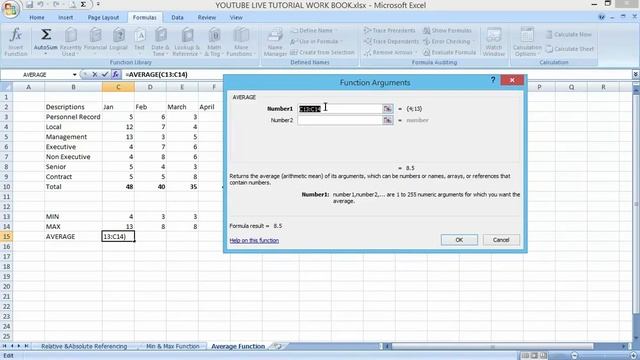This screenshot has width=640, height=360.
Task: Switch to the Review ribbon tab
Action: tap(207, 18)
